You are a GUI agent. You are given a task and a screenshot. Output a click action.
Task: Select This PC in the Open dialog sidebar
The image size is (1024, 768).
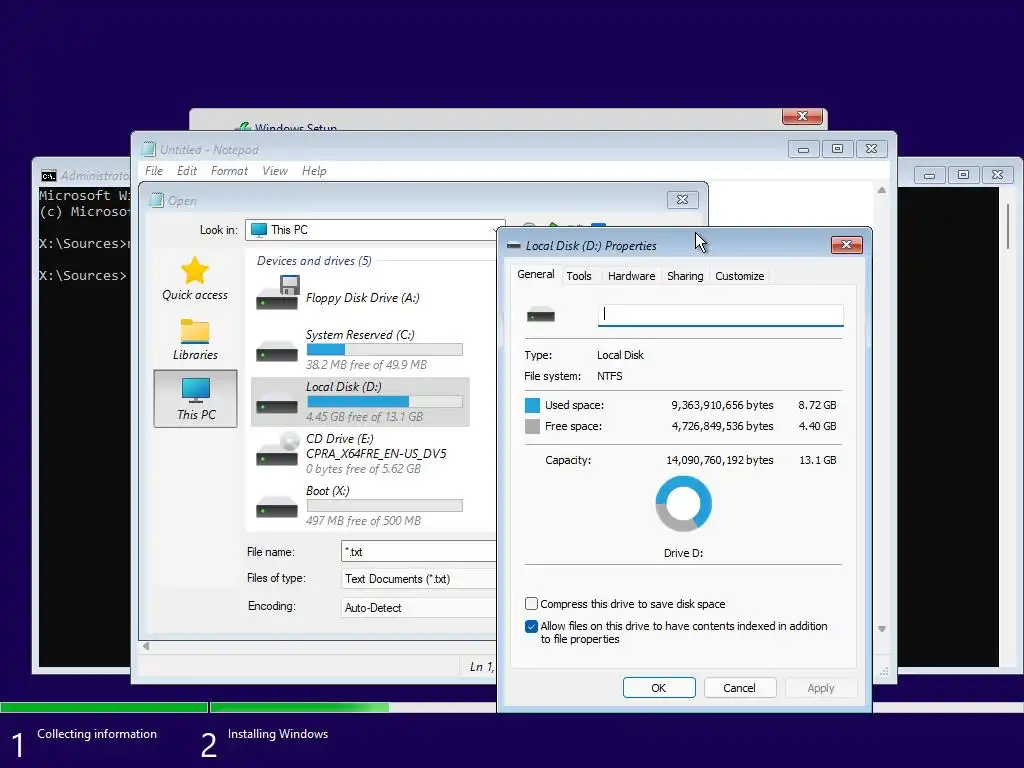click(x=195, y=398)
